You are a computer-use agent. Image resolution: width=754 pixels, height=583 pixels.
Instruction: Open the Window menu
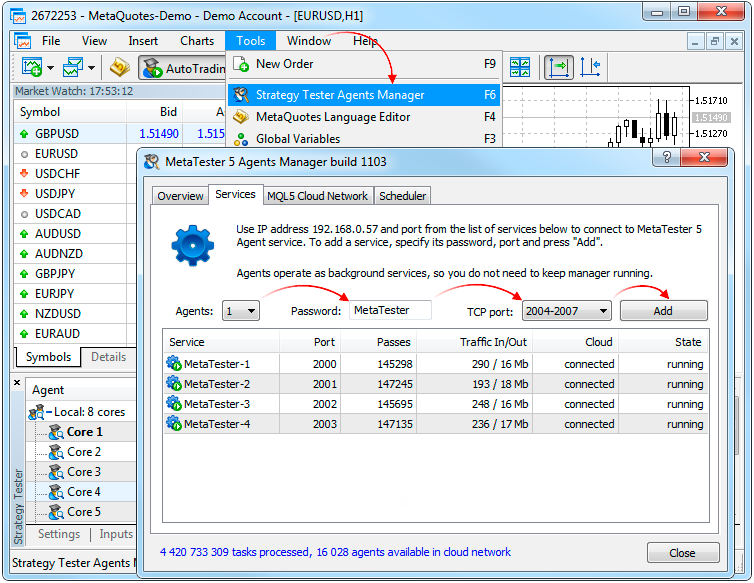(x=309, y=41)
